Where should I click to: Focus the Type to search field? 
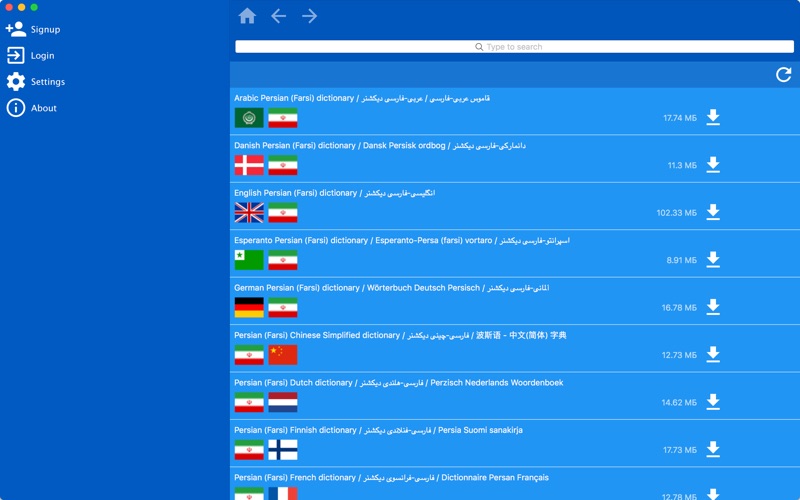pos(514,47)
